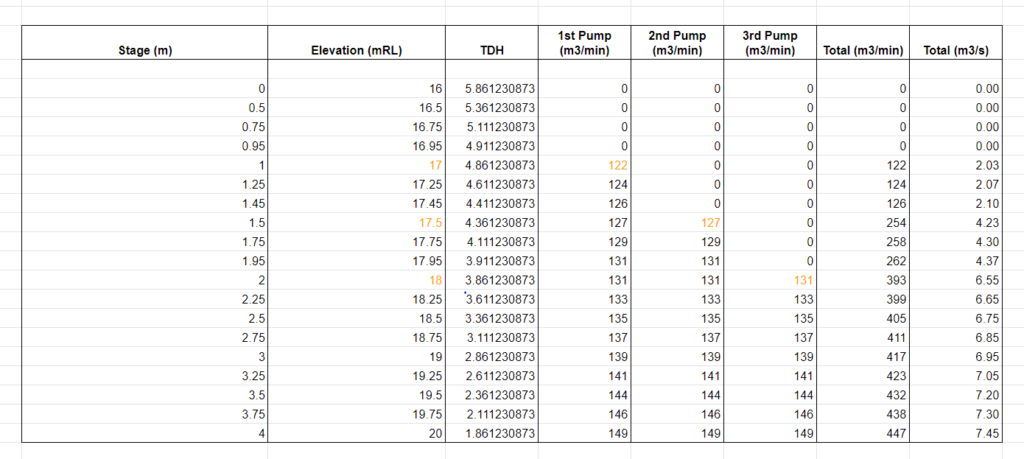
Task: Select the orange elevation cell 17.5
Action: pyautogui.click(x=357, y=223)
